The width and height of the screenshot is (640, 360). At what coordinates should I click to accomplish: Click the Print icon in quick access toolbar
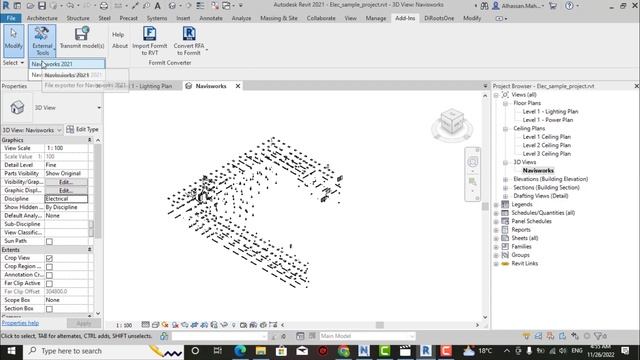[x=104, y=6]
